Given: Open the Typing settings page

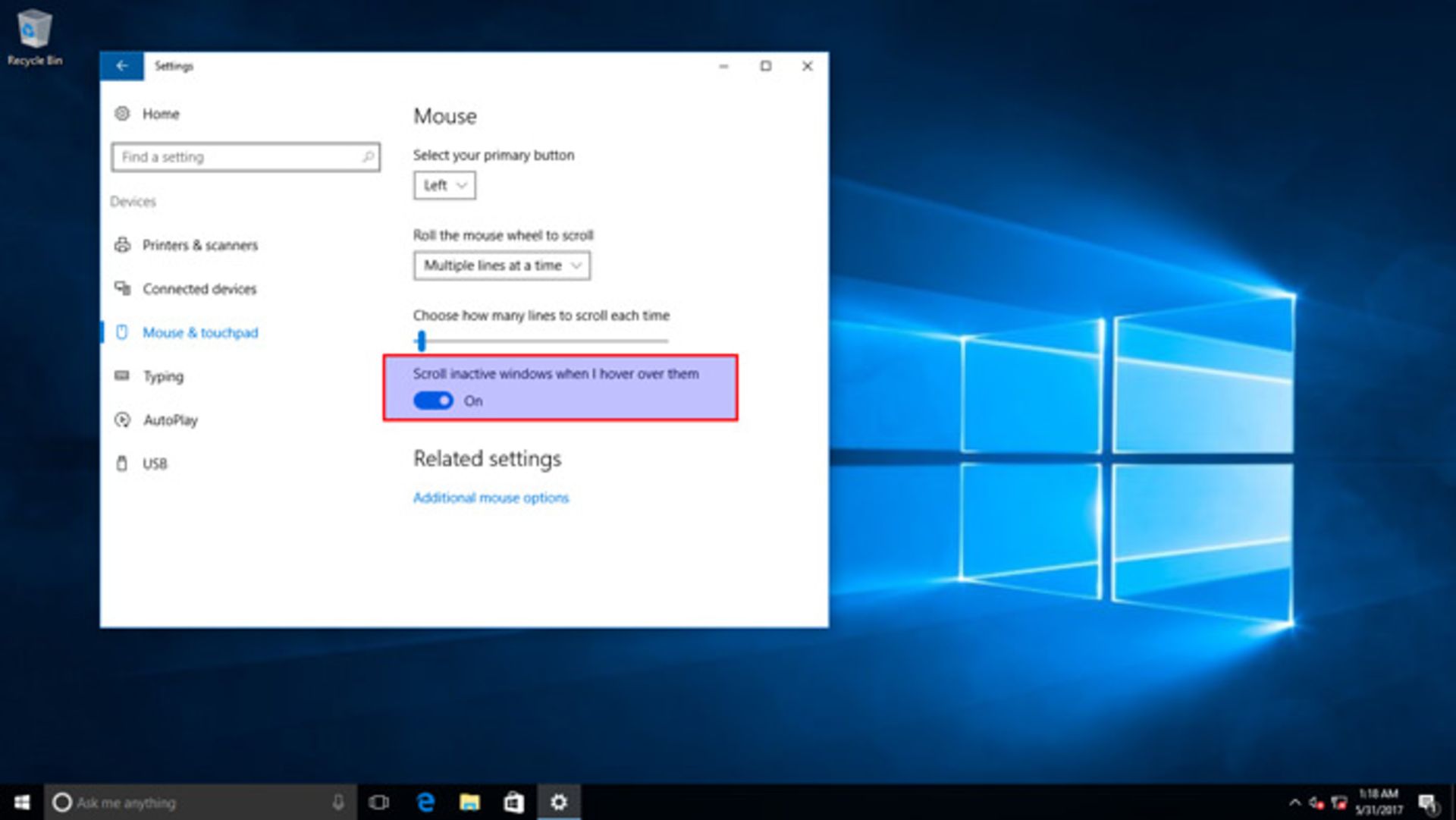Looking at the screenshot, I should (x=163, y=376).
